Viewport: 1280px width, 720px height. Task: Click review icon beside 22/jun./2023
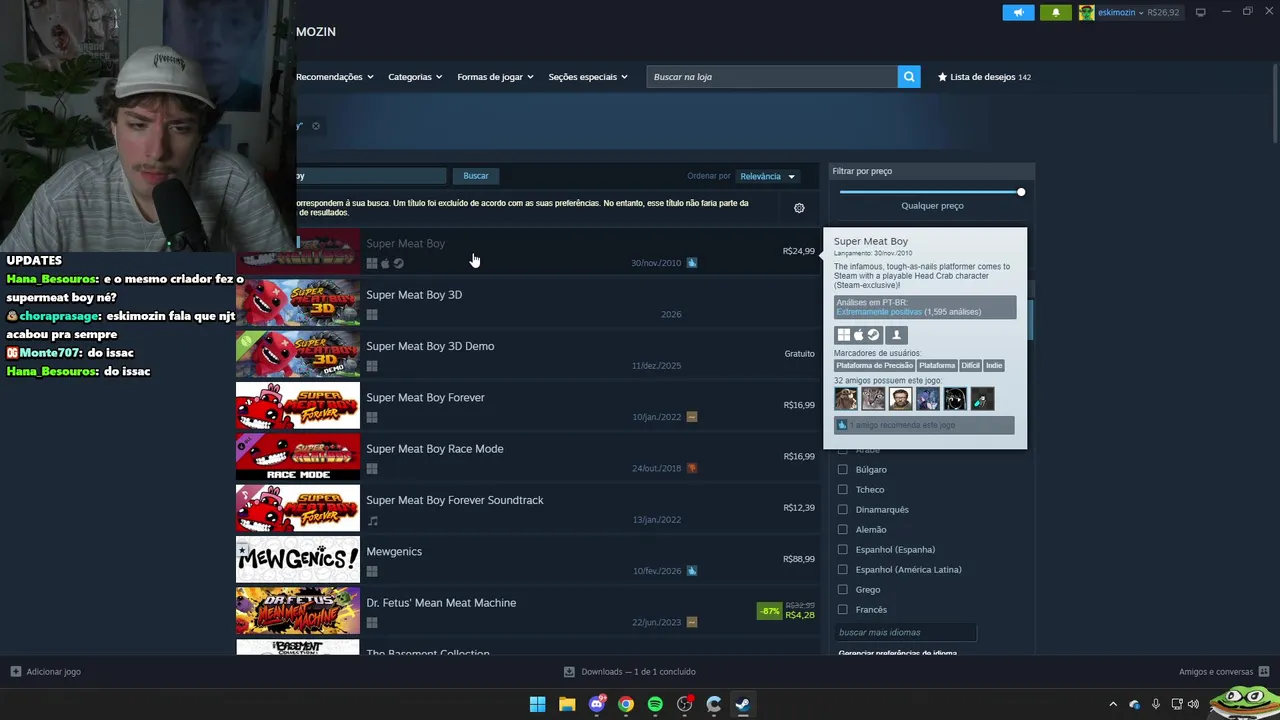click(692, 622)
